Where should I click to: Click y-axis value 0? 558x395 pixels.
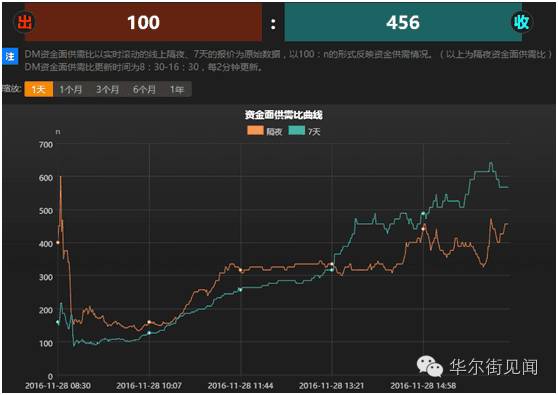tap(50, 376)
